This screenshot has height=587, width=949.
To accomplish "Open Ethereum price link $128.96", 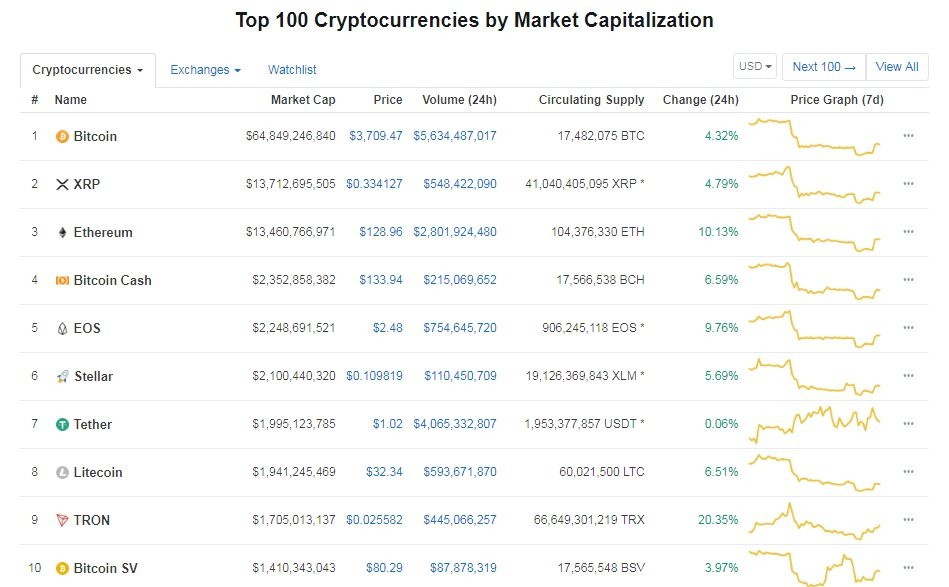I will pyautogui.click(x=381, y=232).
